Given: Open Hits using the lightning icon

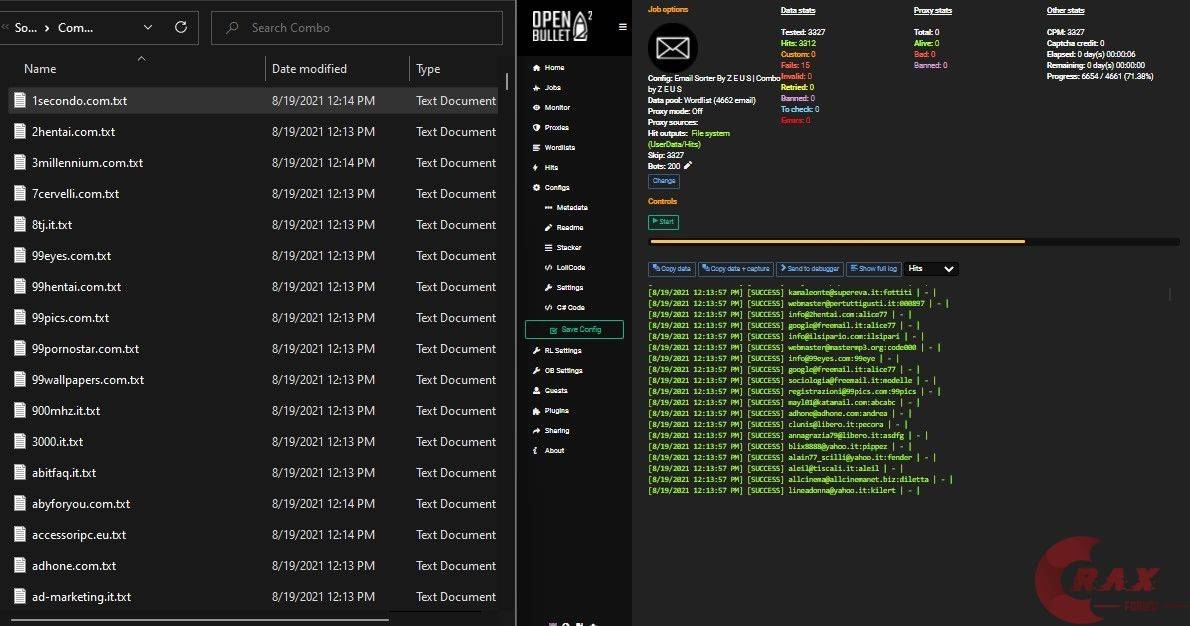Looking at the screenshot, I should pyautogui.click(x=537, y=168).
